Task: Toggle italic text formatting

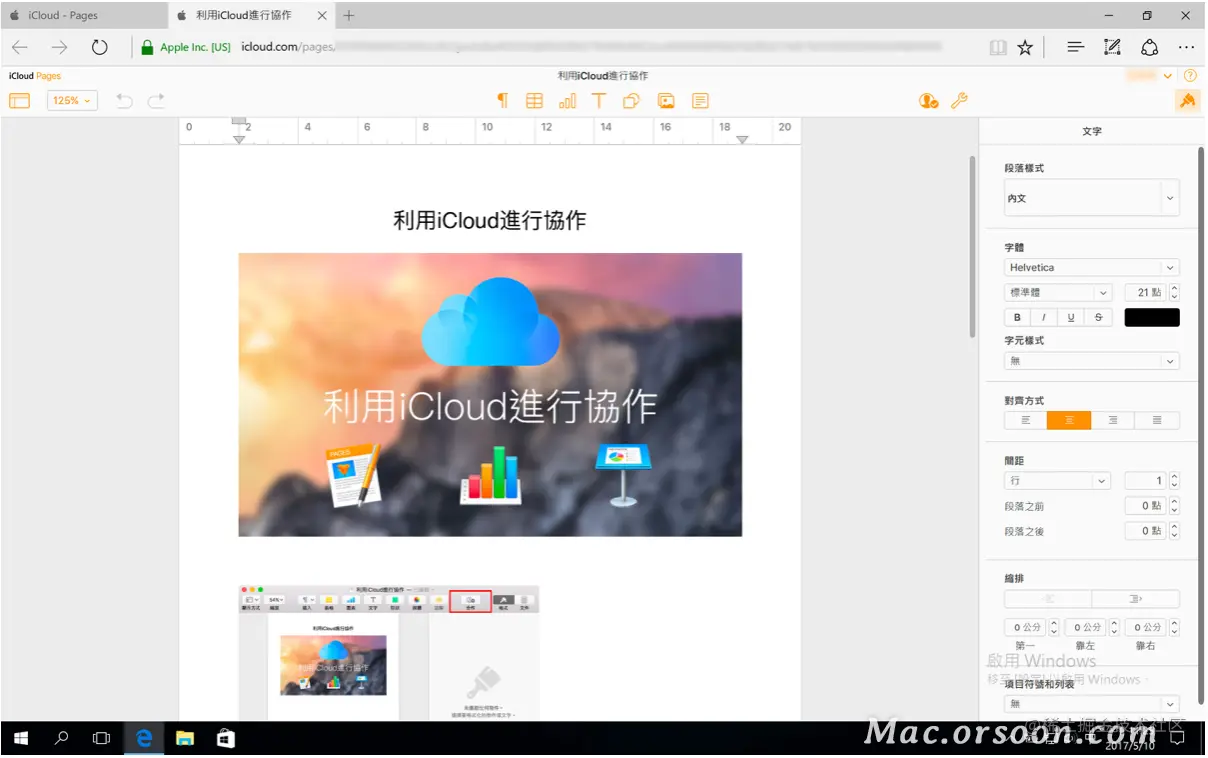Action: coord(1045,317)
